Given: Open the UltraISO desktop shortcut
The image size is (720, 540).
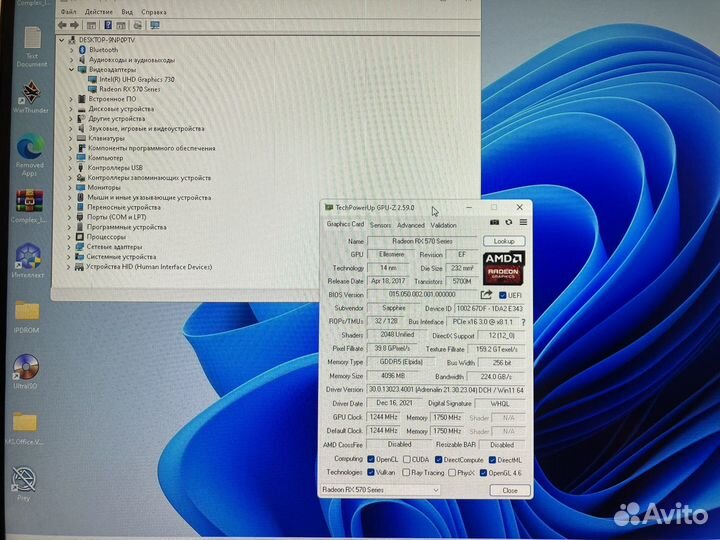Looking at the screenshot, I should [x=26, y=372].
